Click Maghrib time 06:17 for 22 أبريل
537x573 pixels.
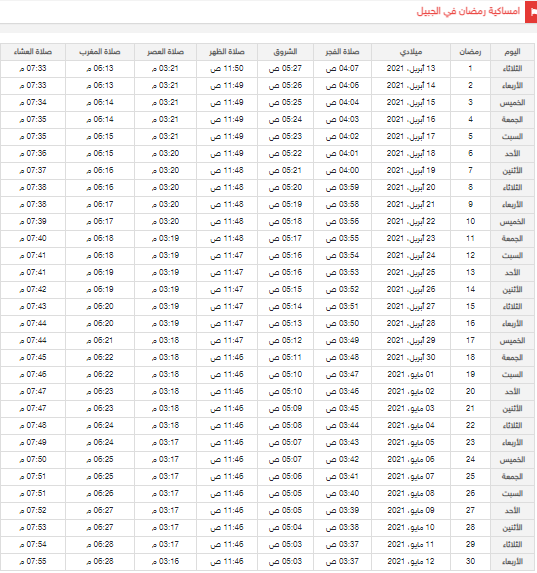click(100, 221)
